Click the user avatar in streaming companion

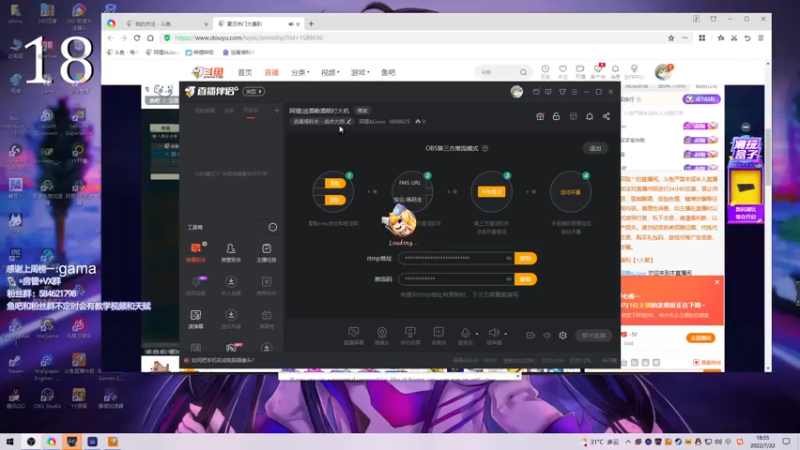516,92
